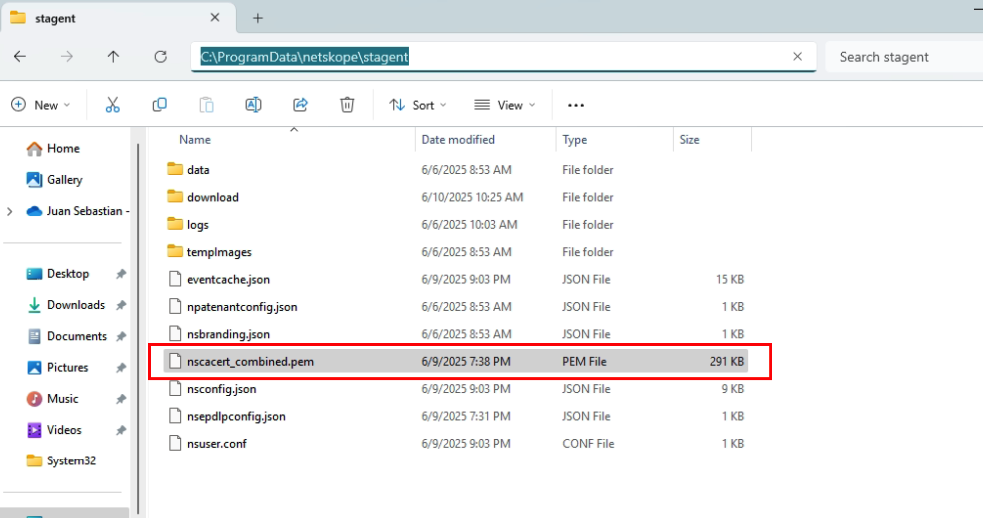
Task: Select eventcache.json file
Action: (x=456, y=280)
